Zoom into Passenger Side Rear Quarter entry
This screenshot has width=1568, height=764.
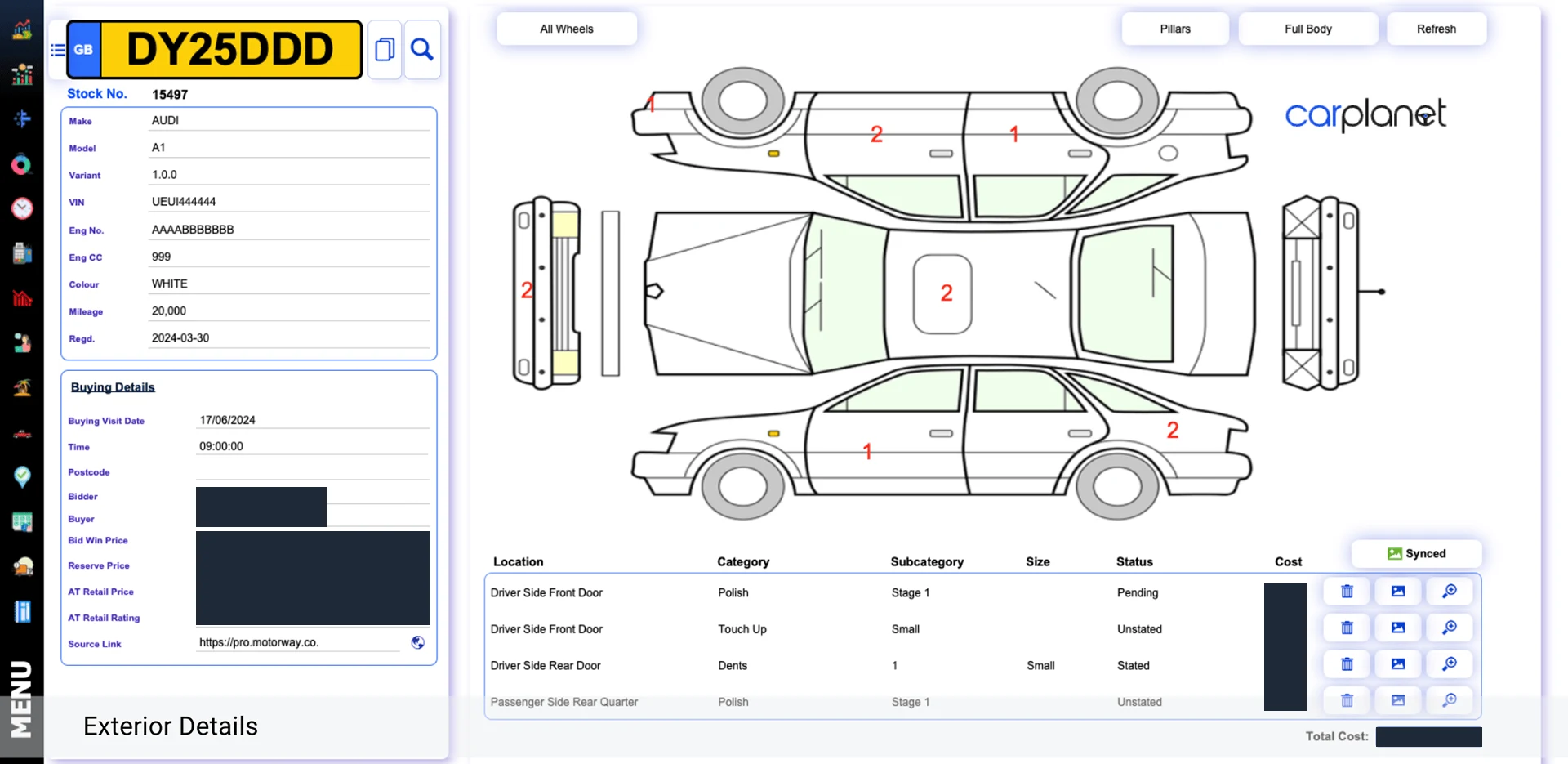click(x=1450, y=700)
